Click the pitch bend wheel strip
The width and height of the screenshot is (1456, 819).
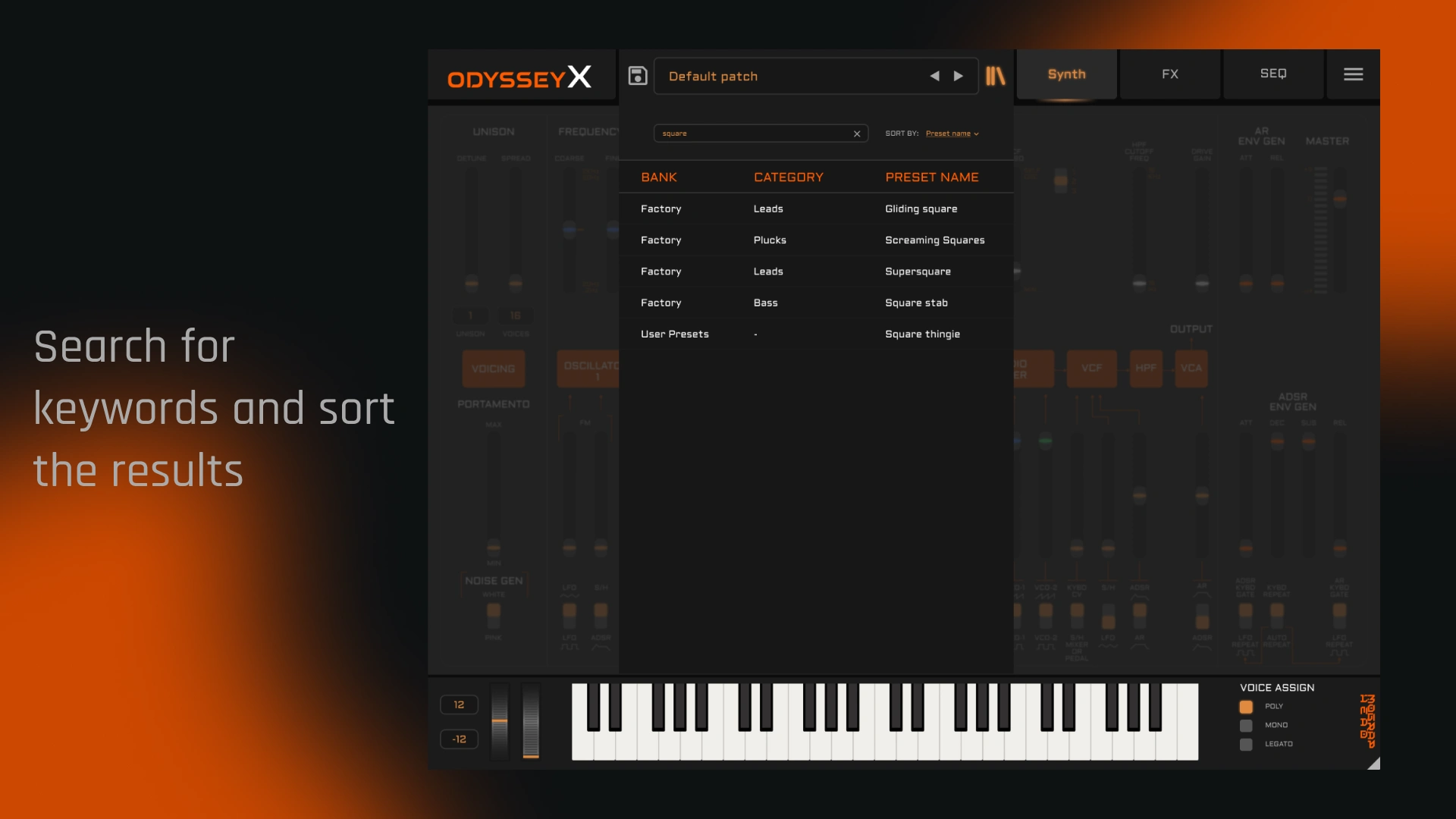coord(500,720)
